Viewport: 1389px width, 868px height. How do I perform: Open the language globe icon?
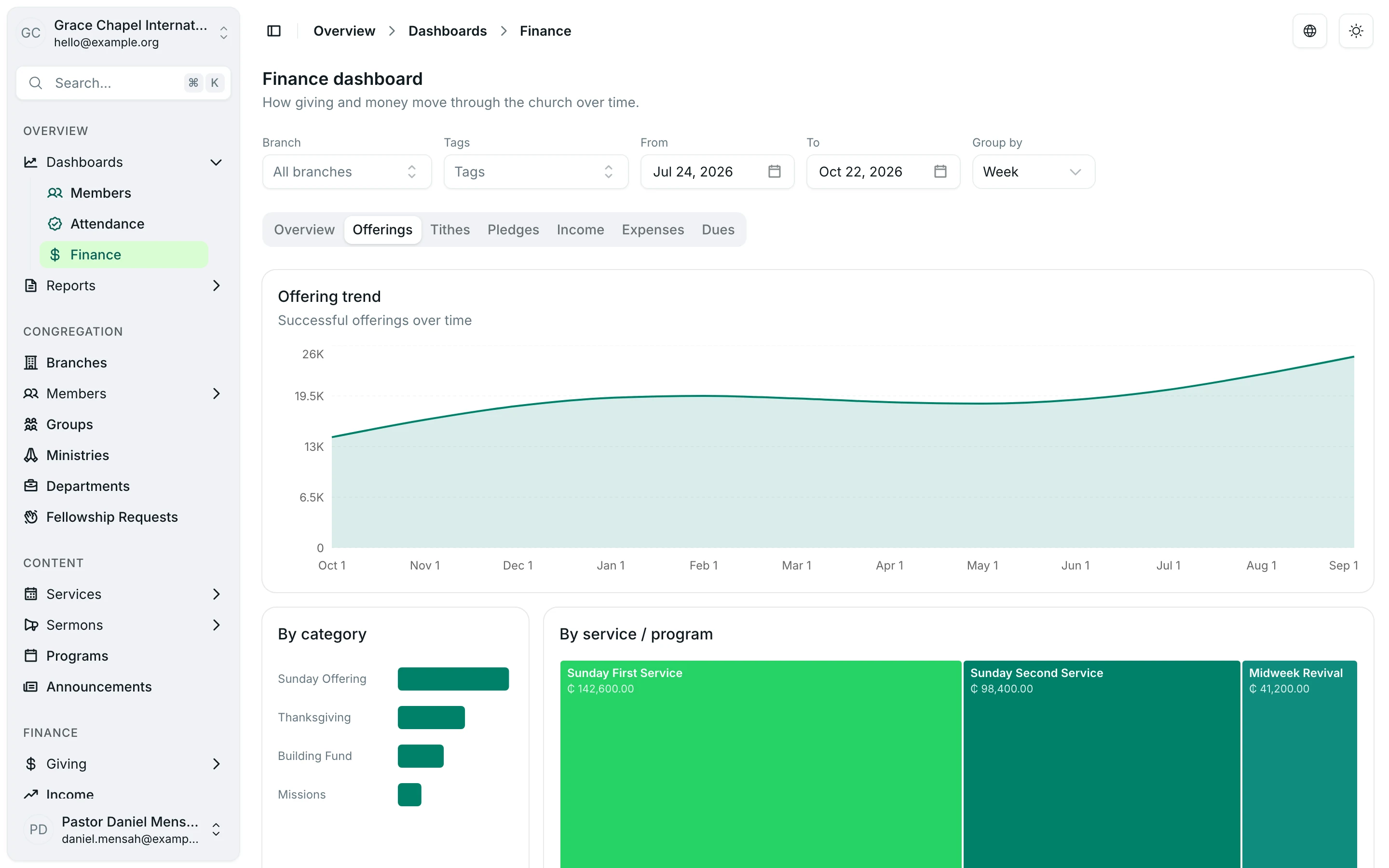click(x=1309, y=31)
